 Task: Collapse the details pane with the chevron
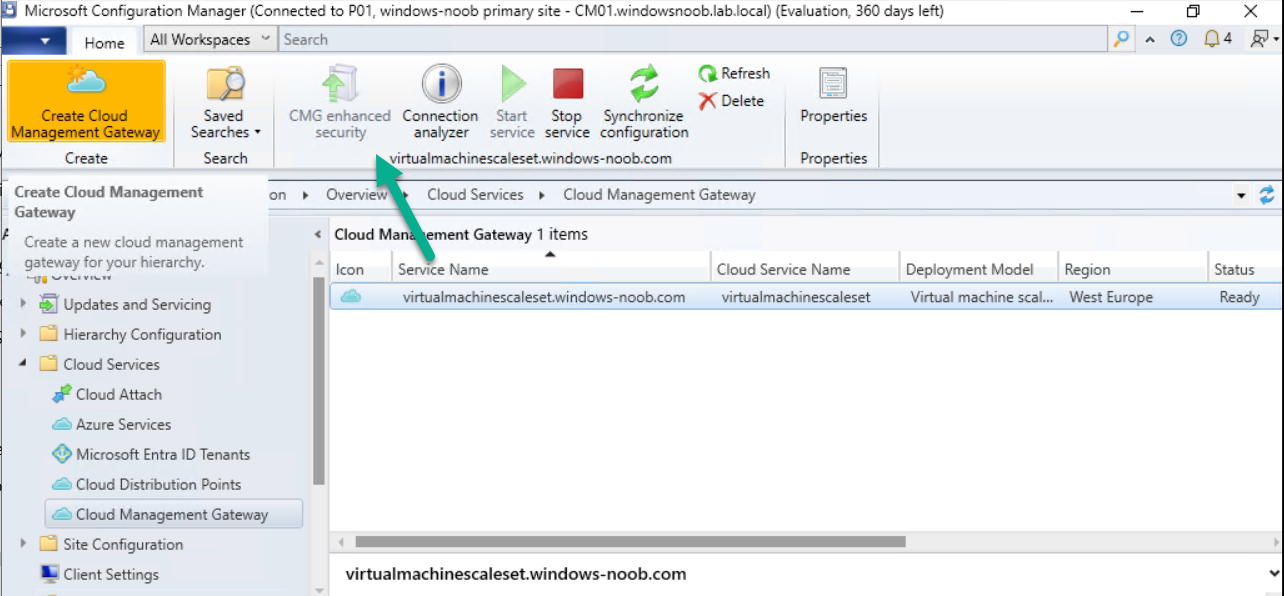click(1273, 574)
